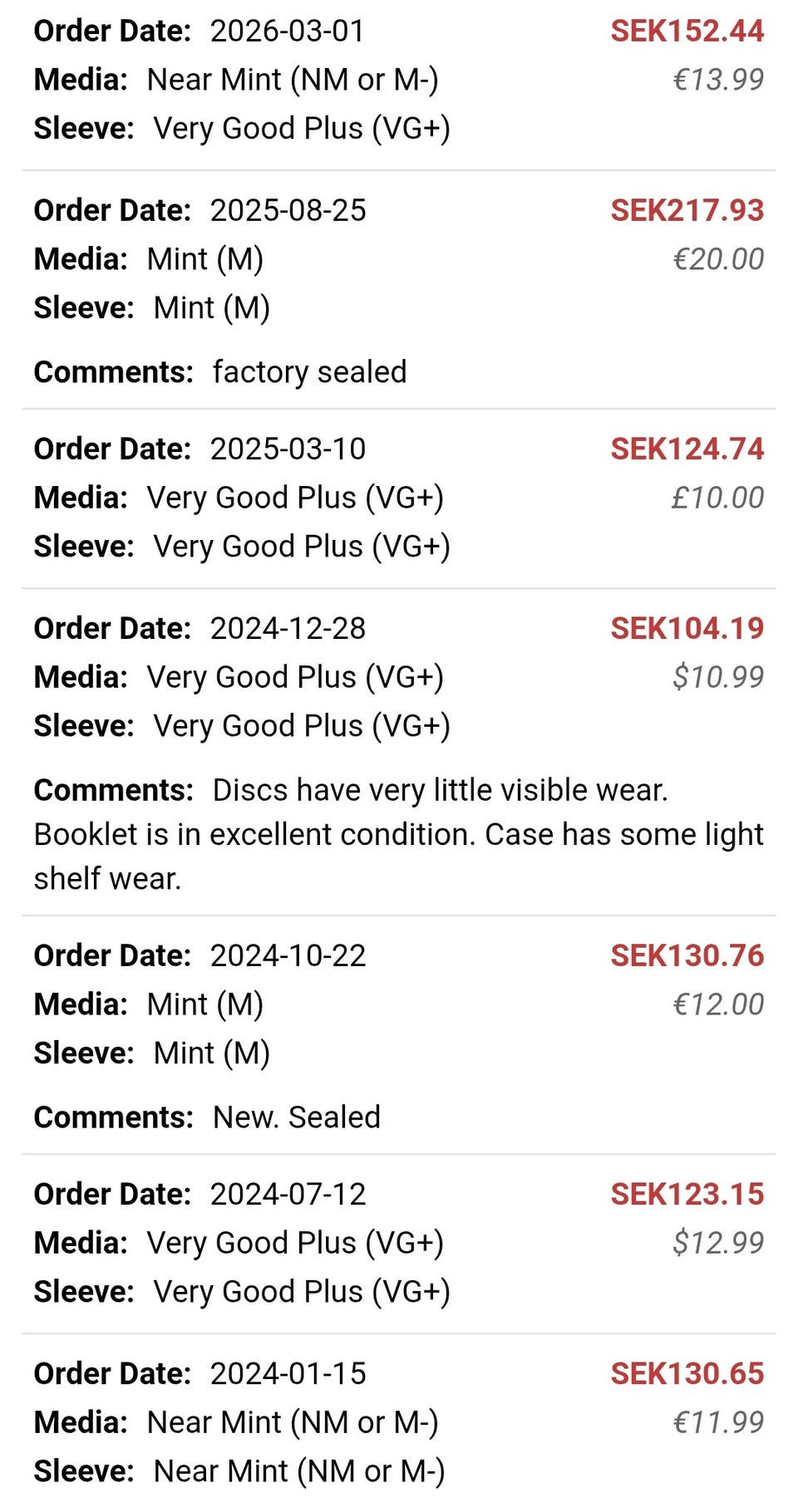
Task: Click order date 2024-10-22
Action: pos(287,956)
